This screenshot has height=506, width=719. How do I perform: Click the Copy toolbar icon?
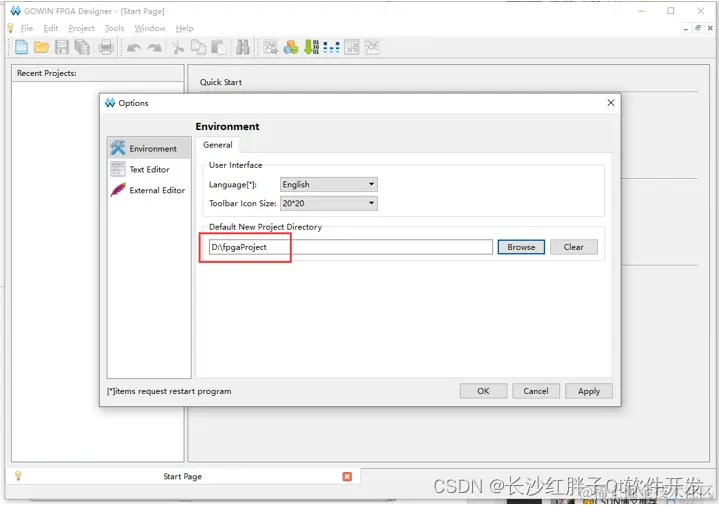point(198,47)
